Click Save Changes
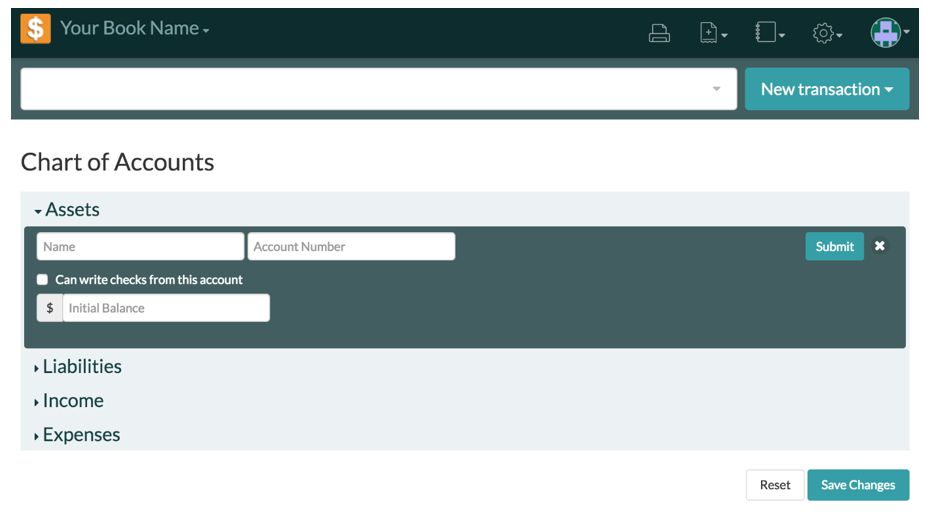This screenshot has height=514, width=926. [858, 485]
